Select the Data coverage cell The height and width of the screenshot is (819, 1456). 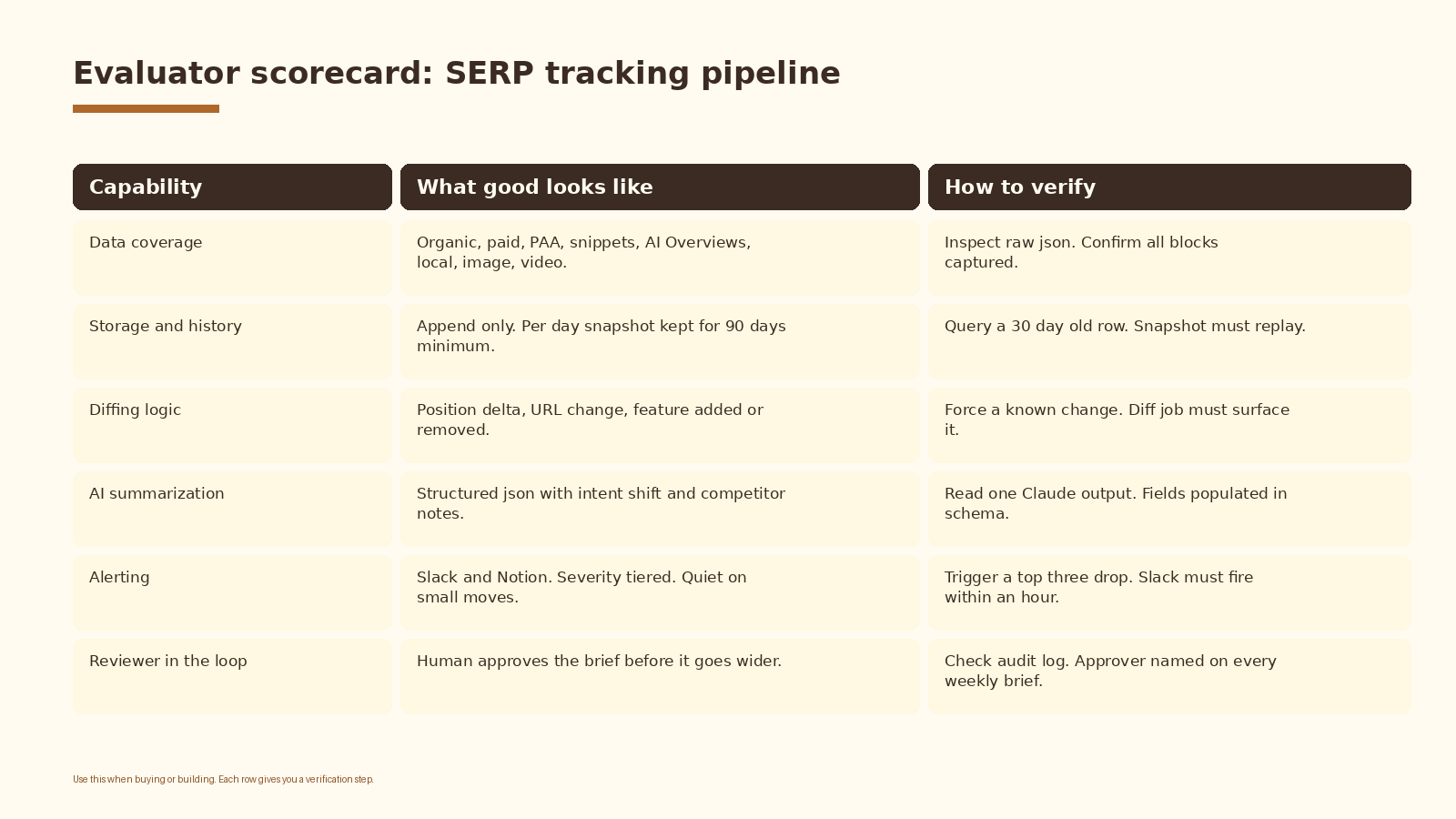click(232, 258)
